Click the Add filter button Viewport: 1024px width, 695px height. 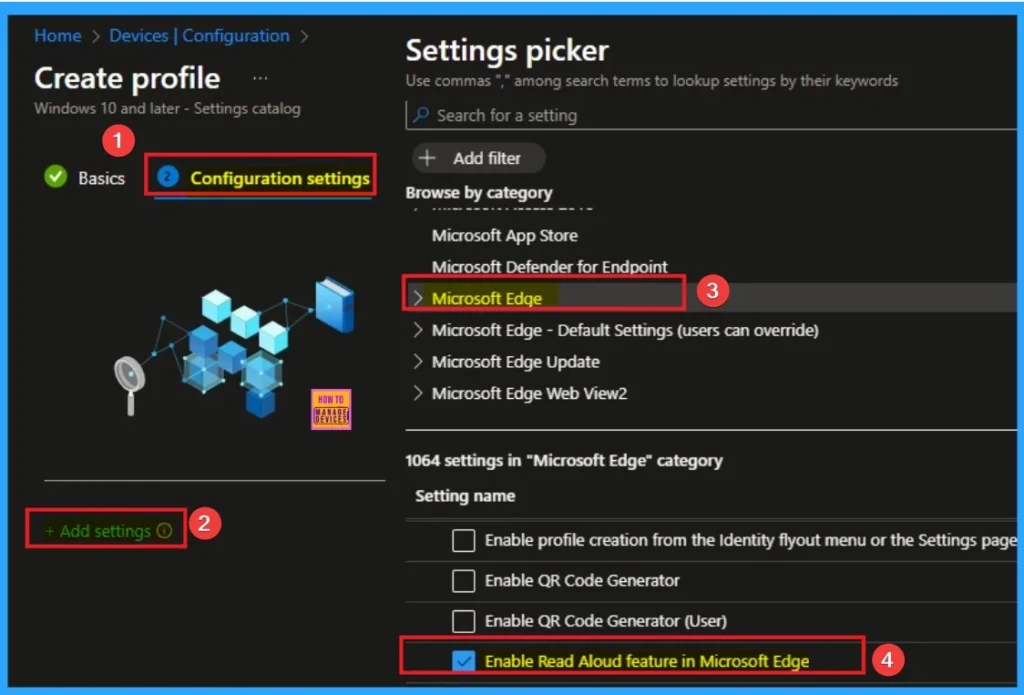pos(479,158)
